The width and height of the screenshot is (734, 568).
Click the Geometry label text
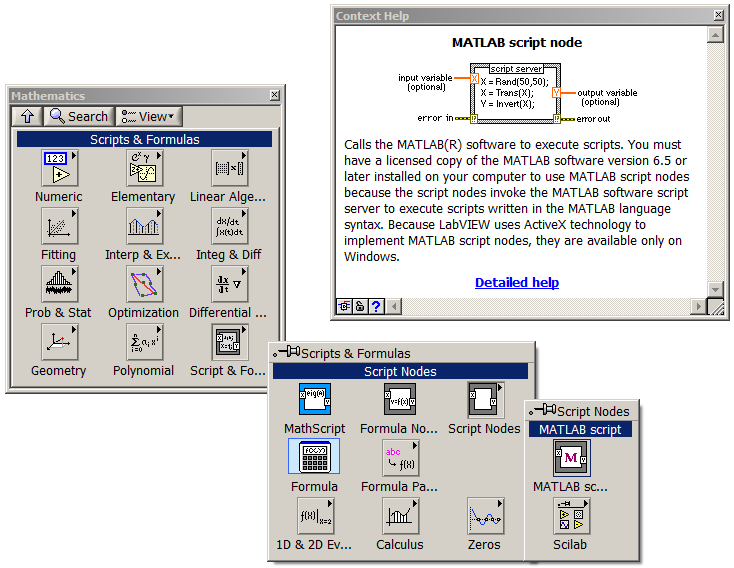[x=59, y=370]
